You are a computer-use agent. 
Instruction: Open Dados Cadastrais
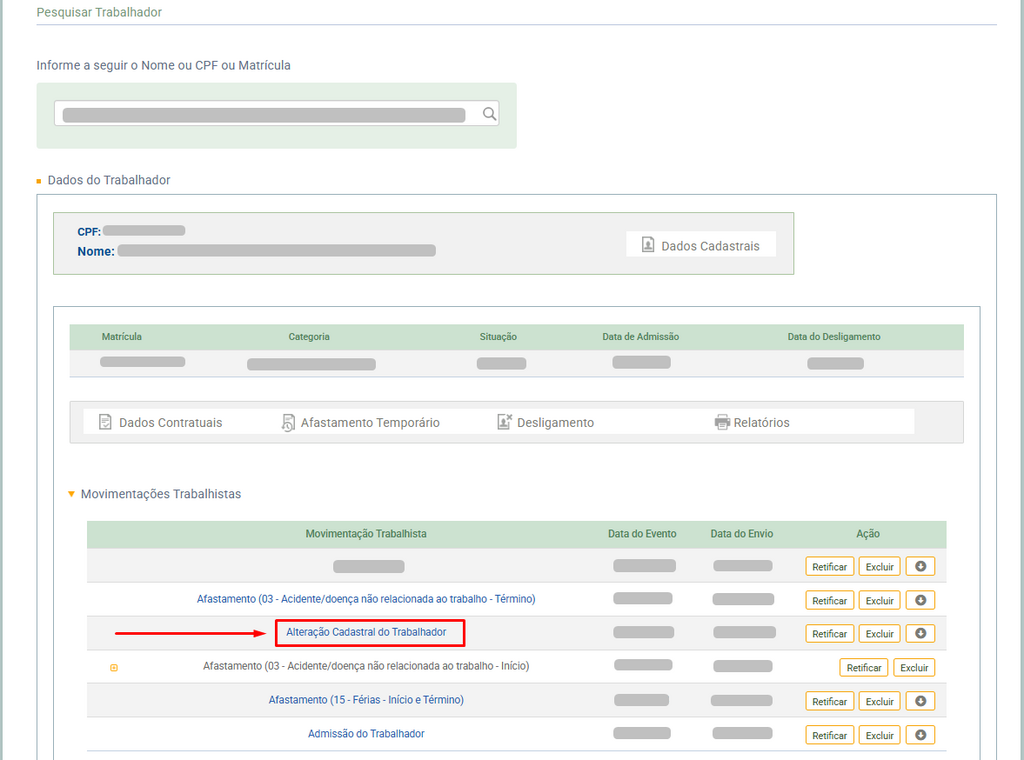(701, 245)
